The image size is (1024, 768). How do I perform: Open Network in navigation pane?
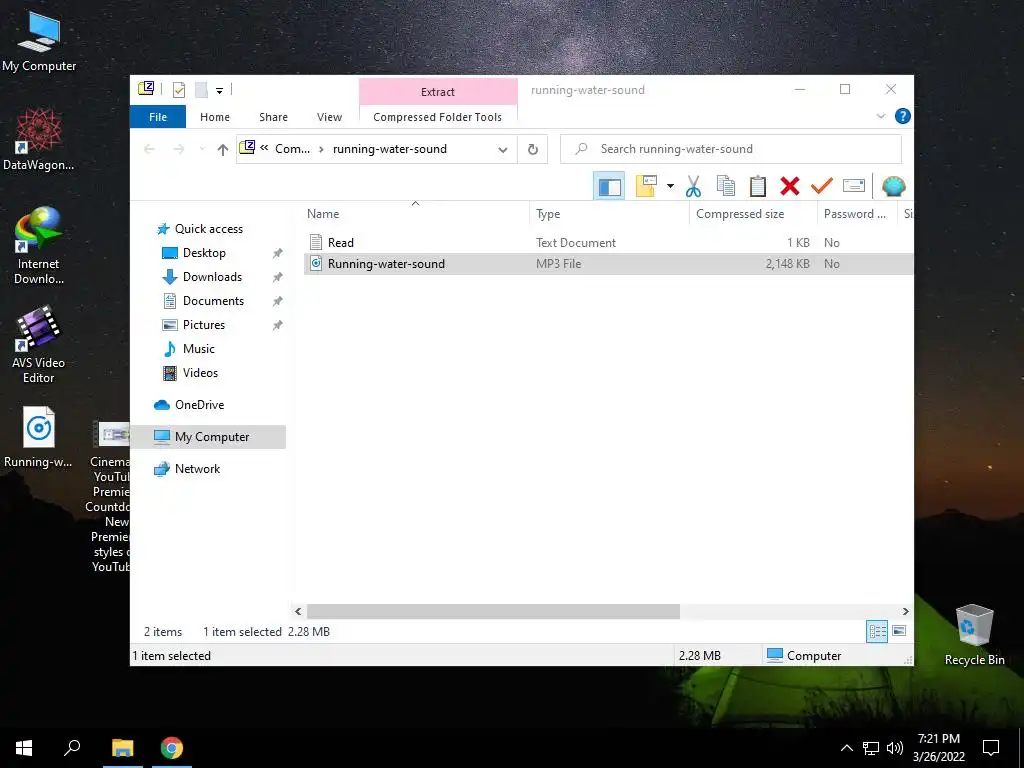[x=197, y=469]
